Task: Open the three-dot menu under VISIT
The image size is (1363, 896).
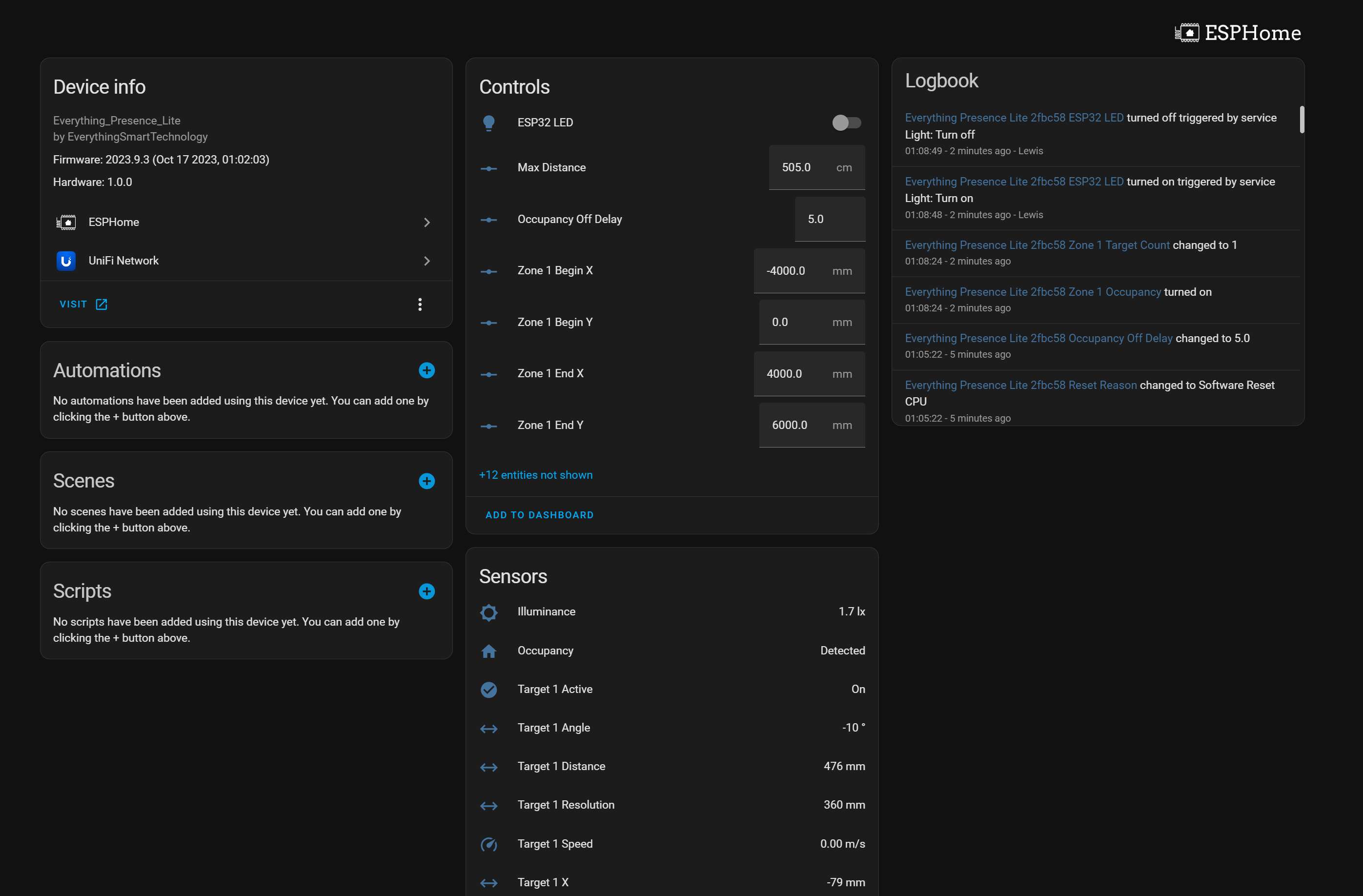Action: point(420,304)
